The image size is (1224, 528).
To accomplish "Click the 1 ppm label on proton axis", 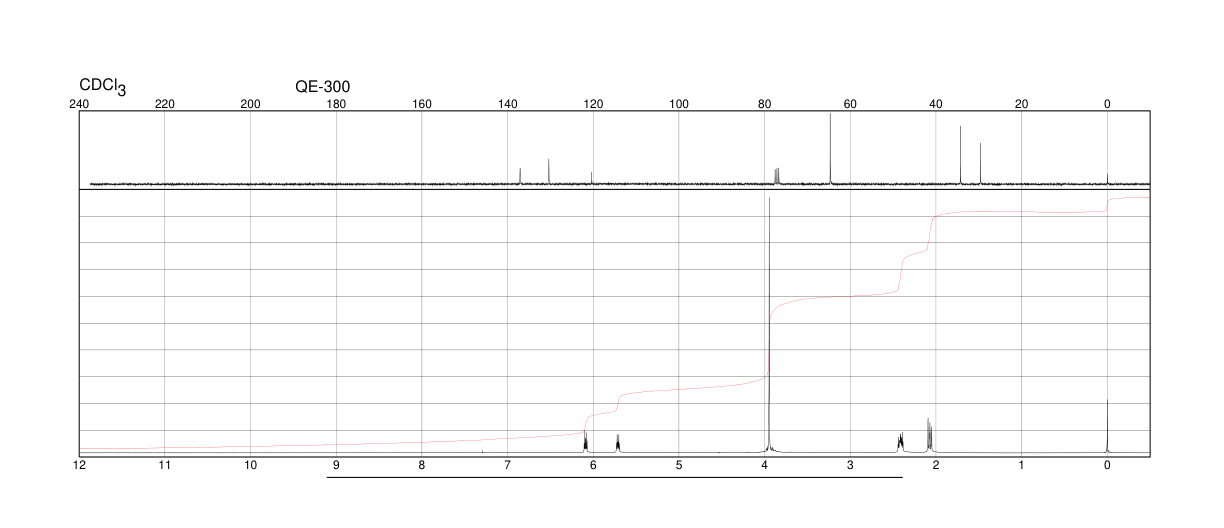I will click(x=1021, y=465).
